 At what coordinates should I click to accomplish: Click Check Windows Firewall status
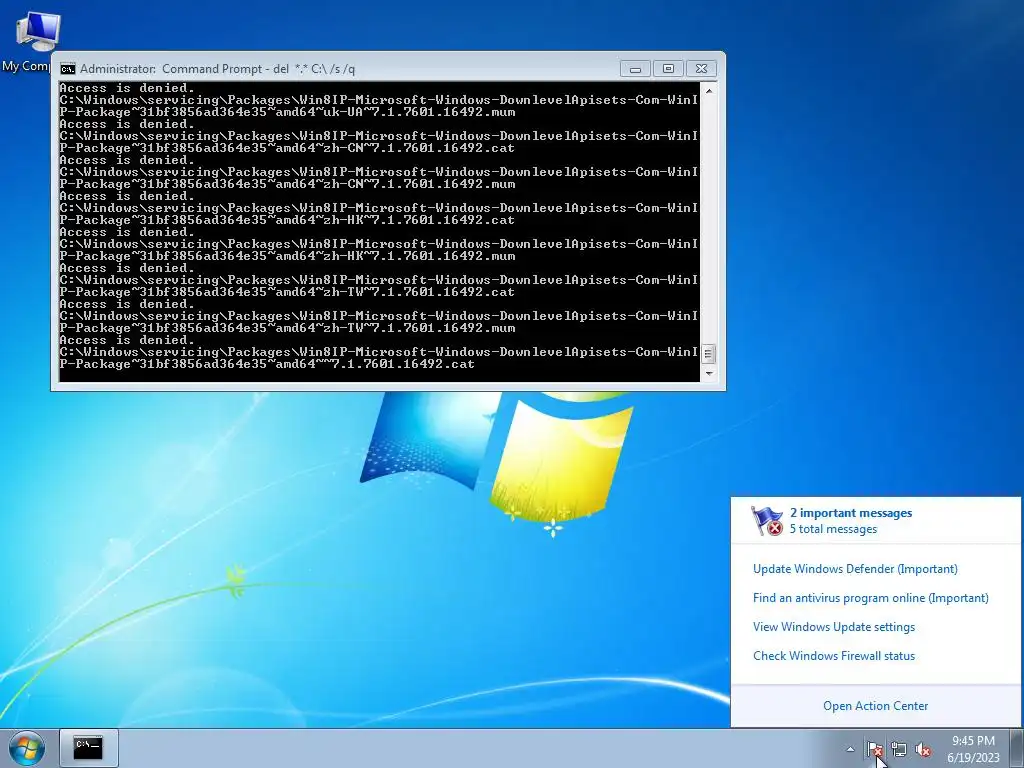[833, 656]
